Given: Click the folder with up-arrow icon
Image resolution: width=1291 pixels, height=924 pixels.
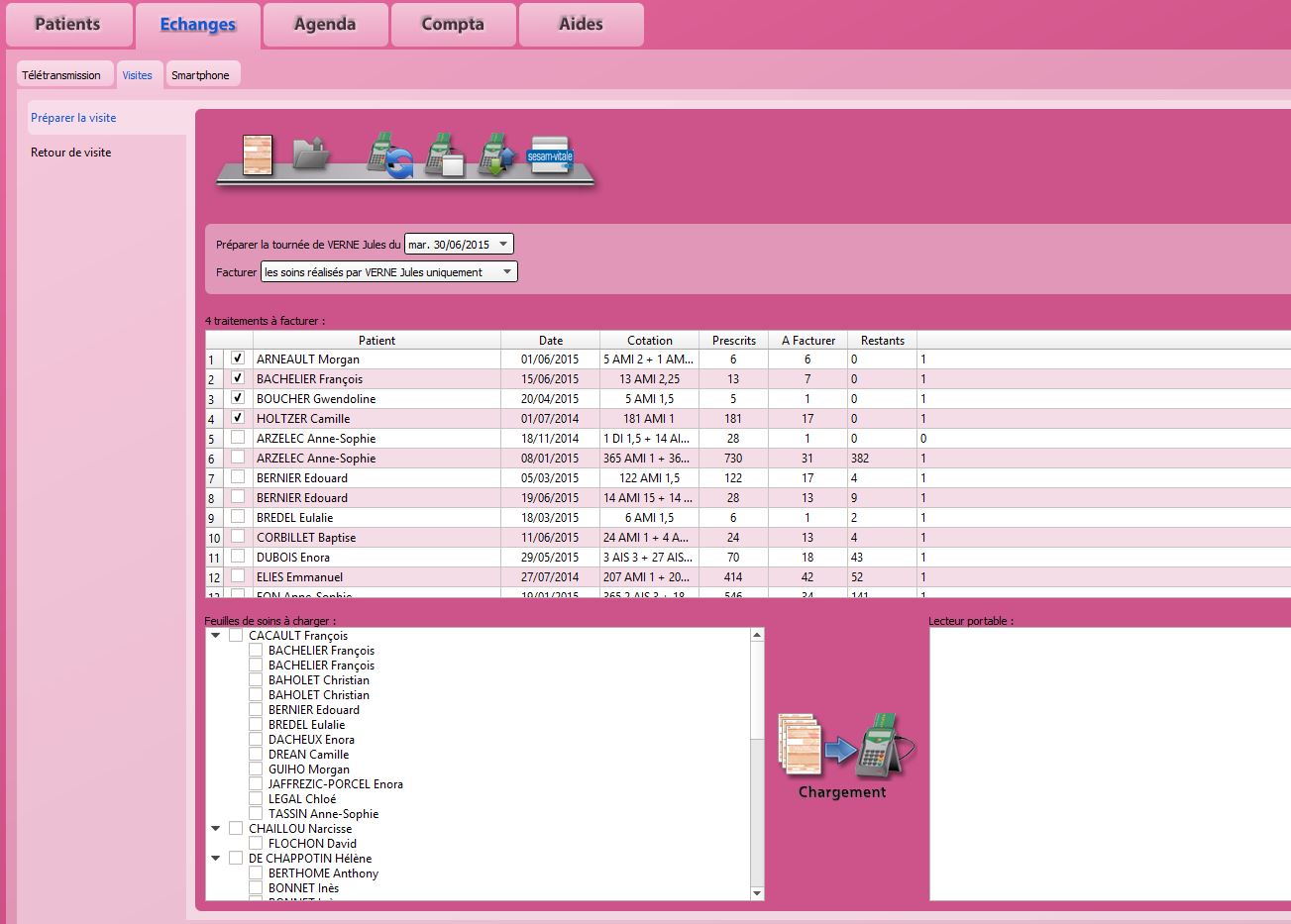Looking at the screenshot, I should tap(311, 154).
